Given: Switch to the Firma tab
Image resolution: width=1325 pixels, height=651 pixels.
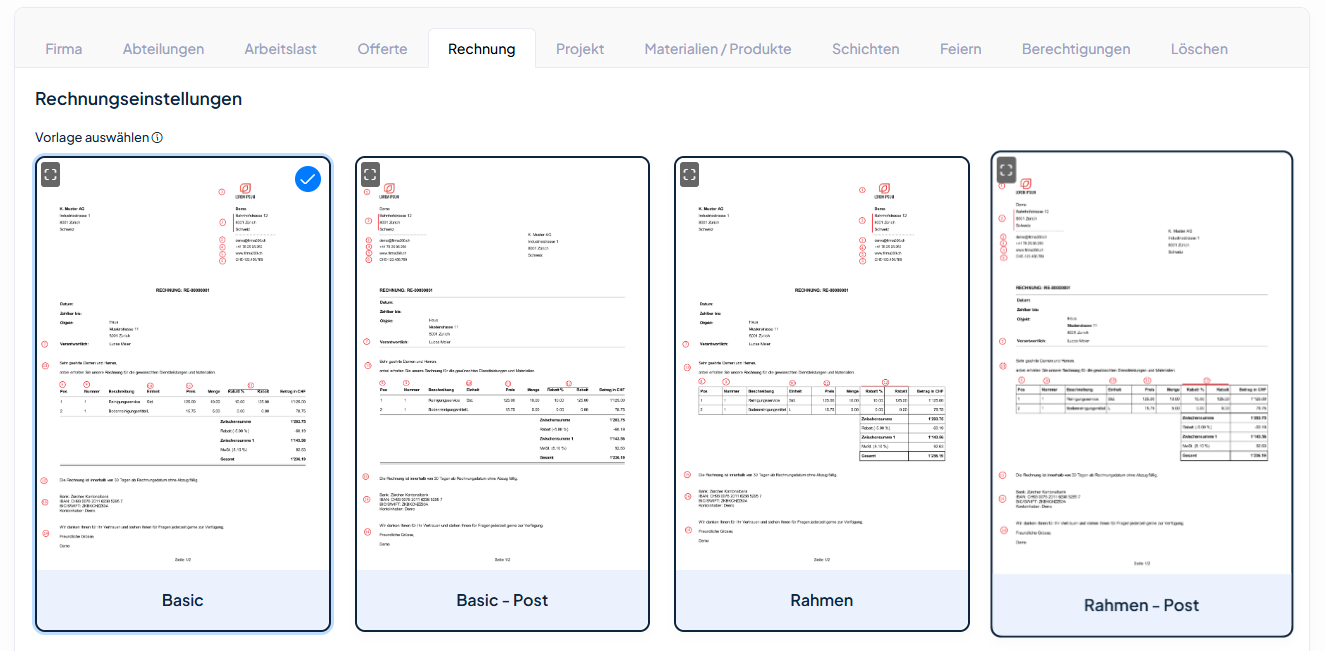Looking at the screenshot, I should (63, 49).
